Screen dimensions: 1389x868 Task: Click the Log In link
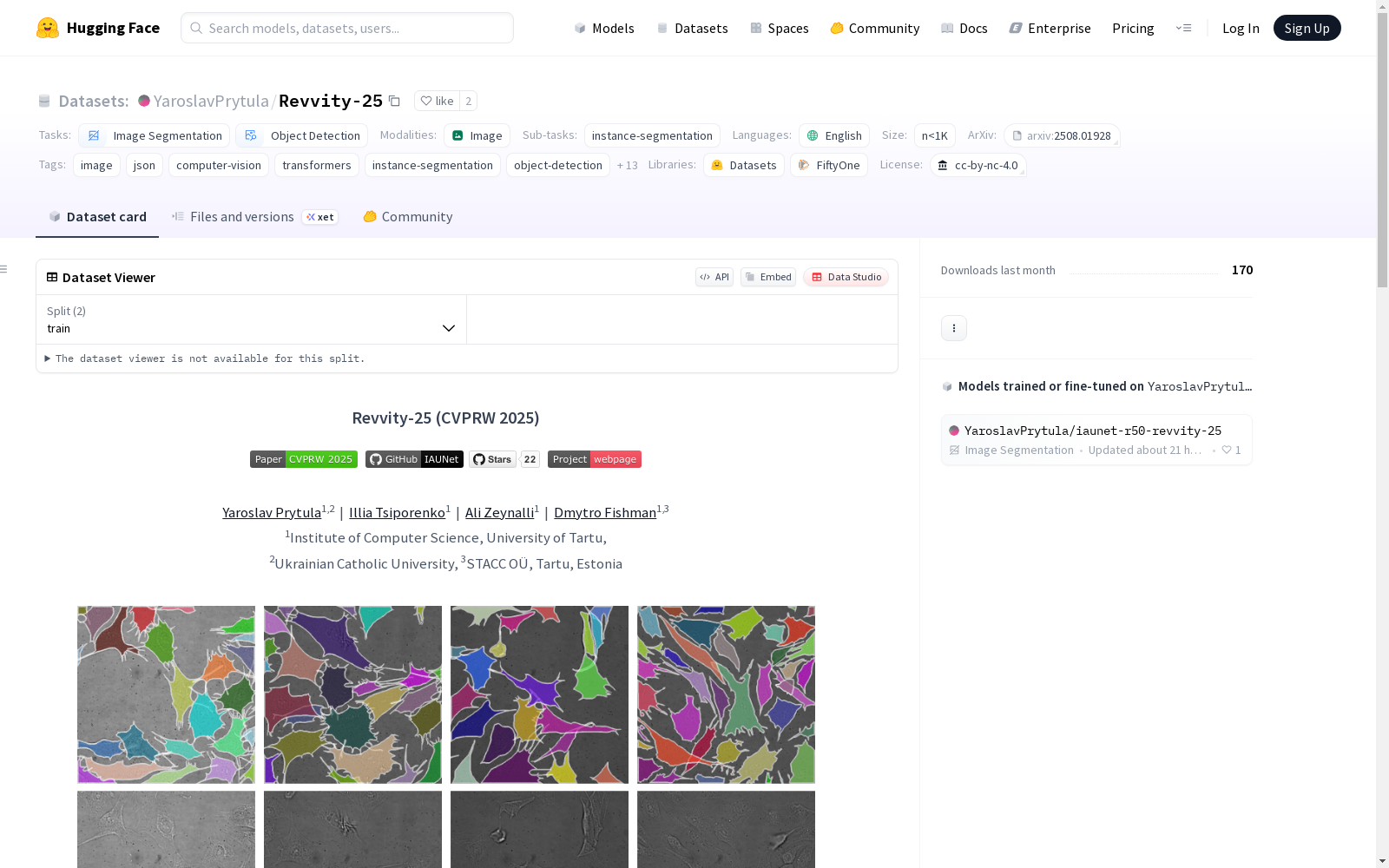[x=1241, y=28]
